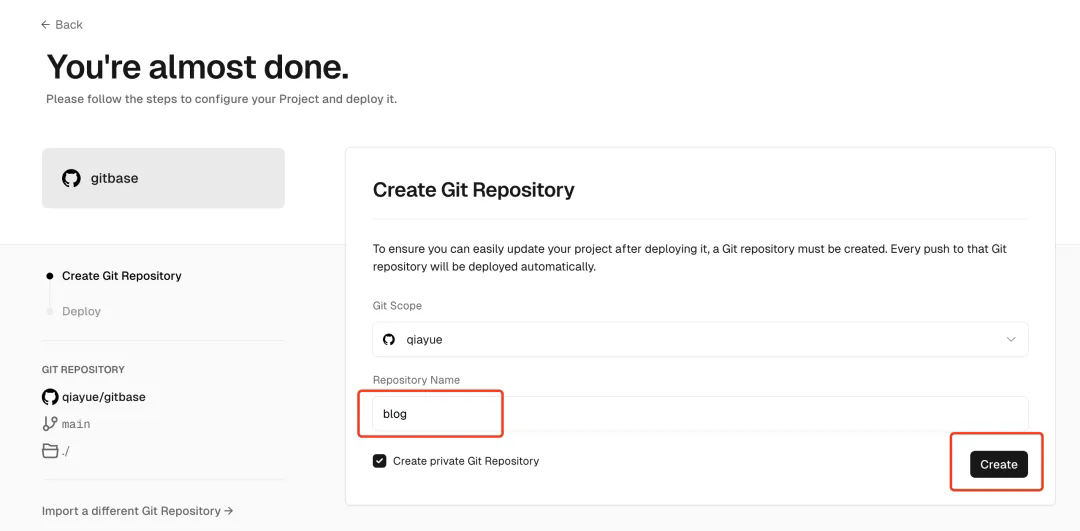Click the GitHub icon next to qiayue/gitbase
The width and height of the screenshot is (1080, 531).
tap(50, 397)
